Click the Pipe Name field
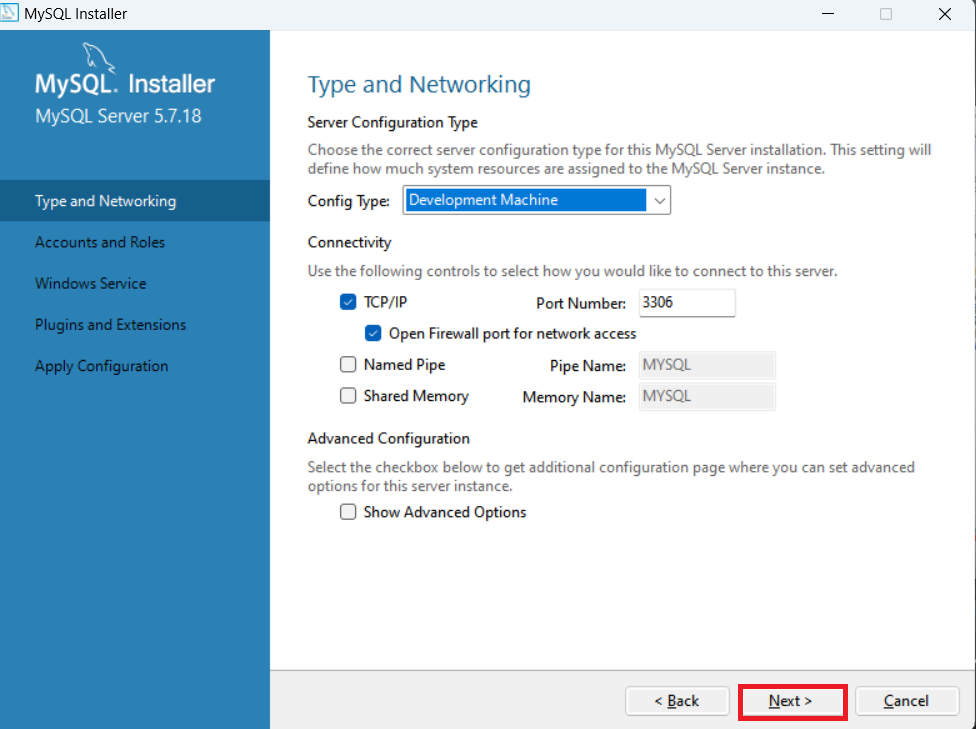 (x=707, y=365)
